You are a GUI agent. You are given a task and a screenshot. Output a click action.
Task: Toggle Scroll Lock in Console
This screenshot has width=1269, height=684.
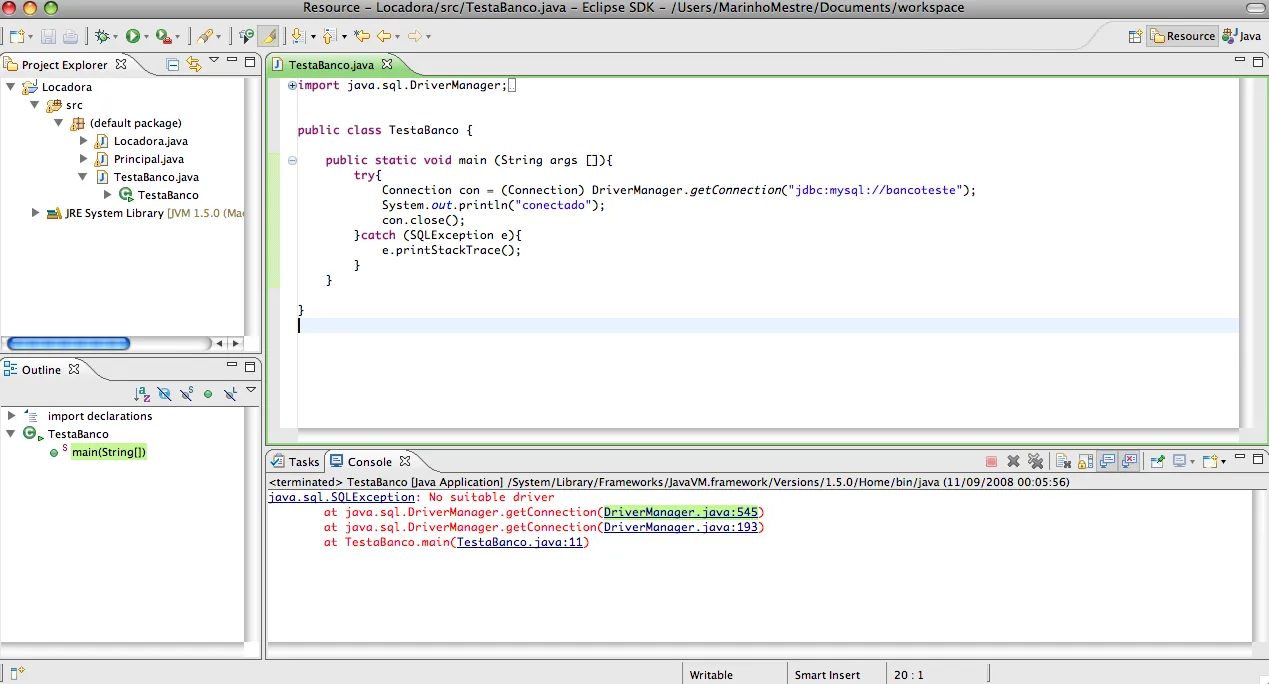point(1085,461)
